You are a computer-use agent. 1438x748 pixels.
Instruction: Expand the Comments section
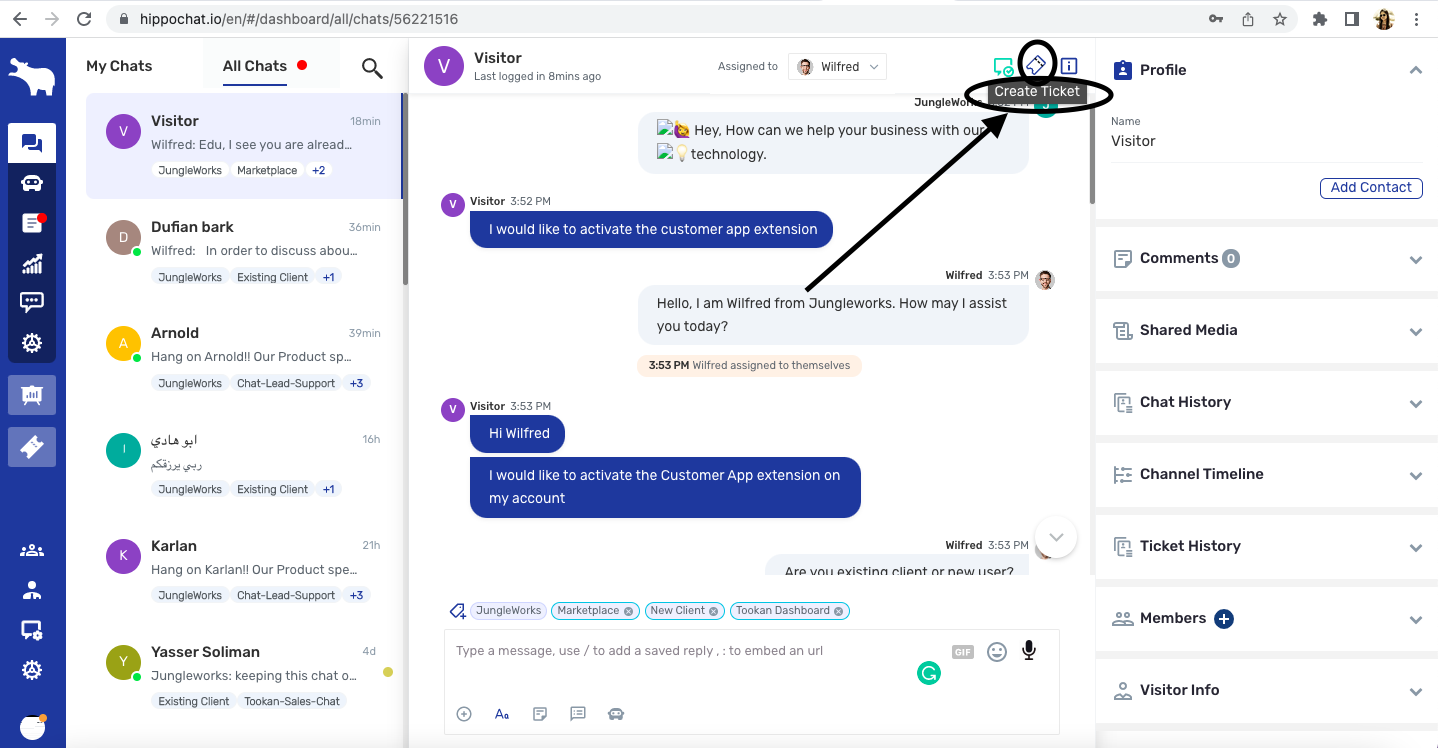click(1415, 259)
